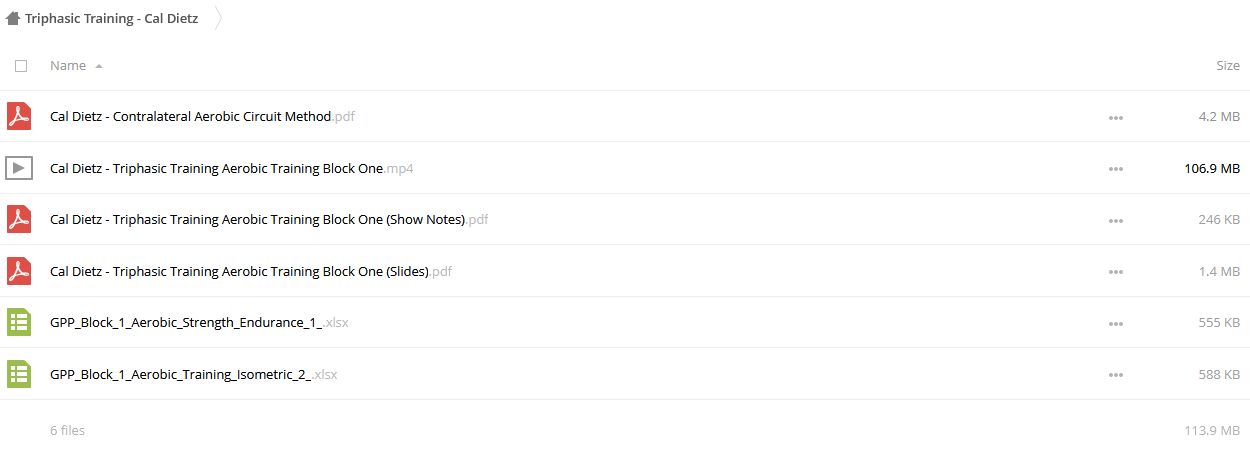
Task: Toggle the select all files checkbox
Action: tap(21, 66)
